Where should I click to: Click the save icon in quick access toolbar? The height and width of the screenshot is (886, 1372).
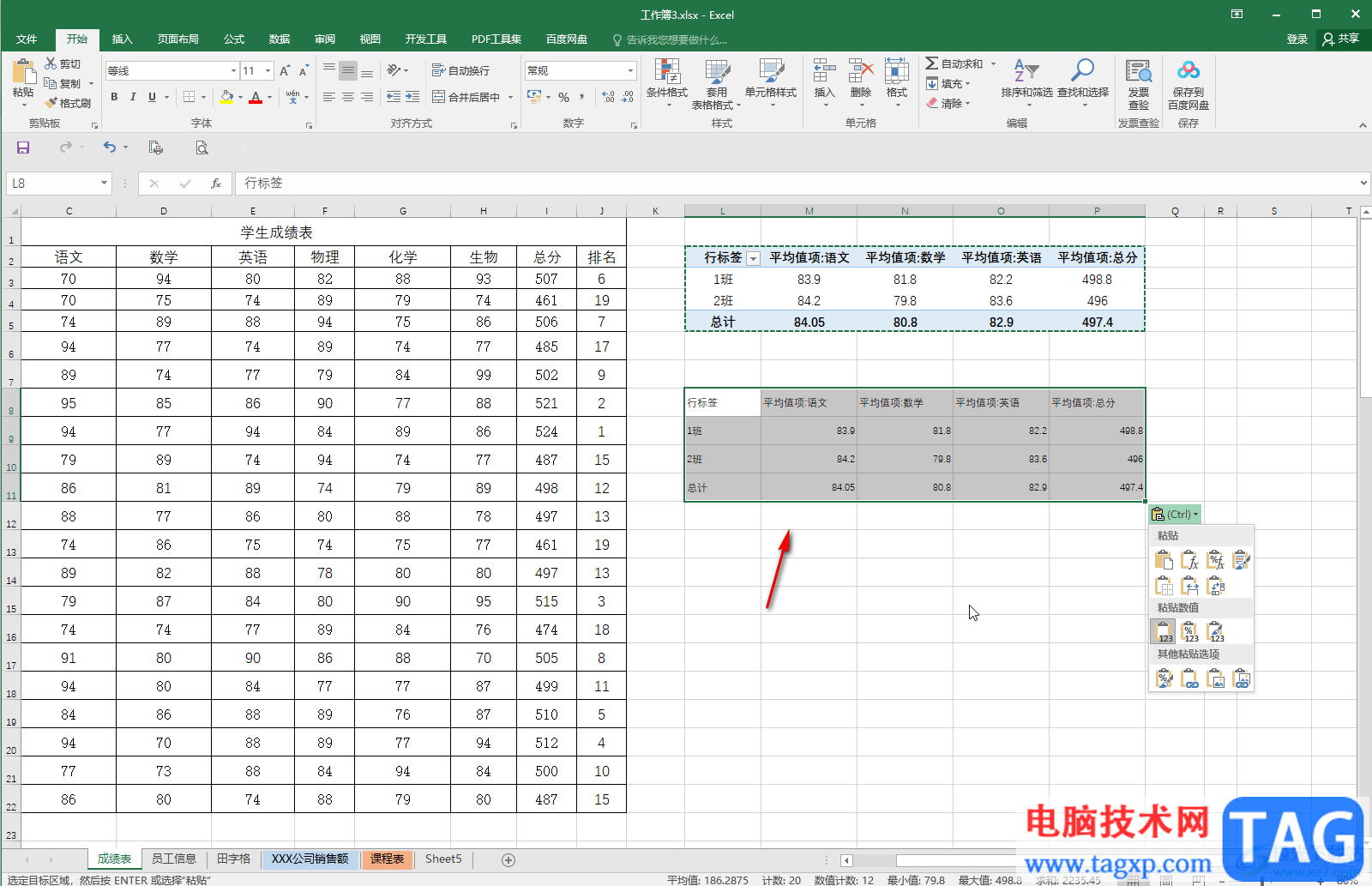tap(23, 148)
